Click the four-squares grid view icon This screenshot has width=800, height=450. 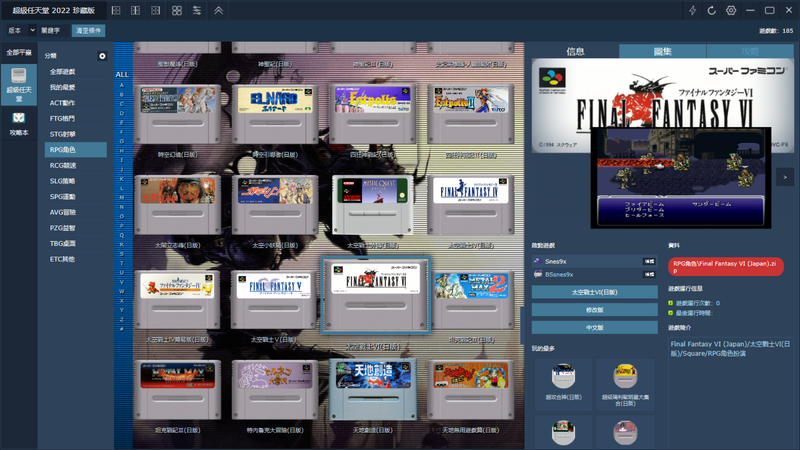[x=177, y=10]
